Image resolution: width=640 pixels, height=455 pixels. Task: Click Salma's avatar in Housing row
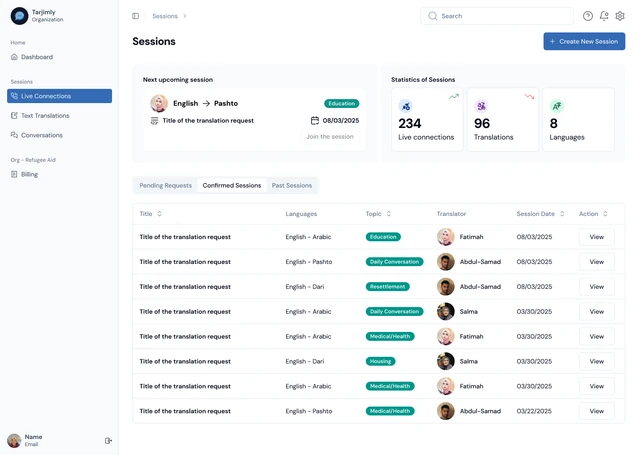(446, 362)
